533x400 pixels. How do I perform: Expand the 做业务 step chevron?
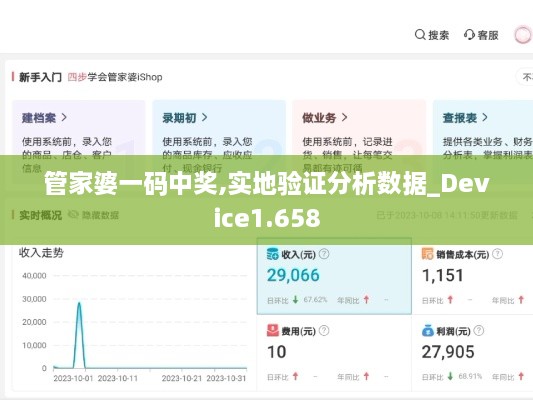[x=344, y=118]
